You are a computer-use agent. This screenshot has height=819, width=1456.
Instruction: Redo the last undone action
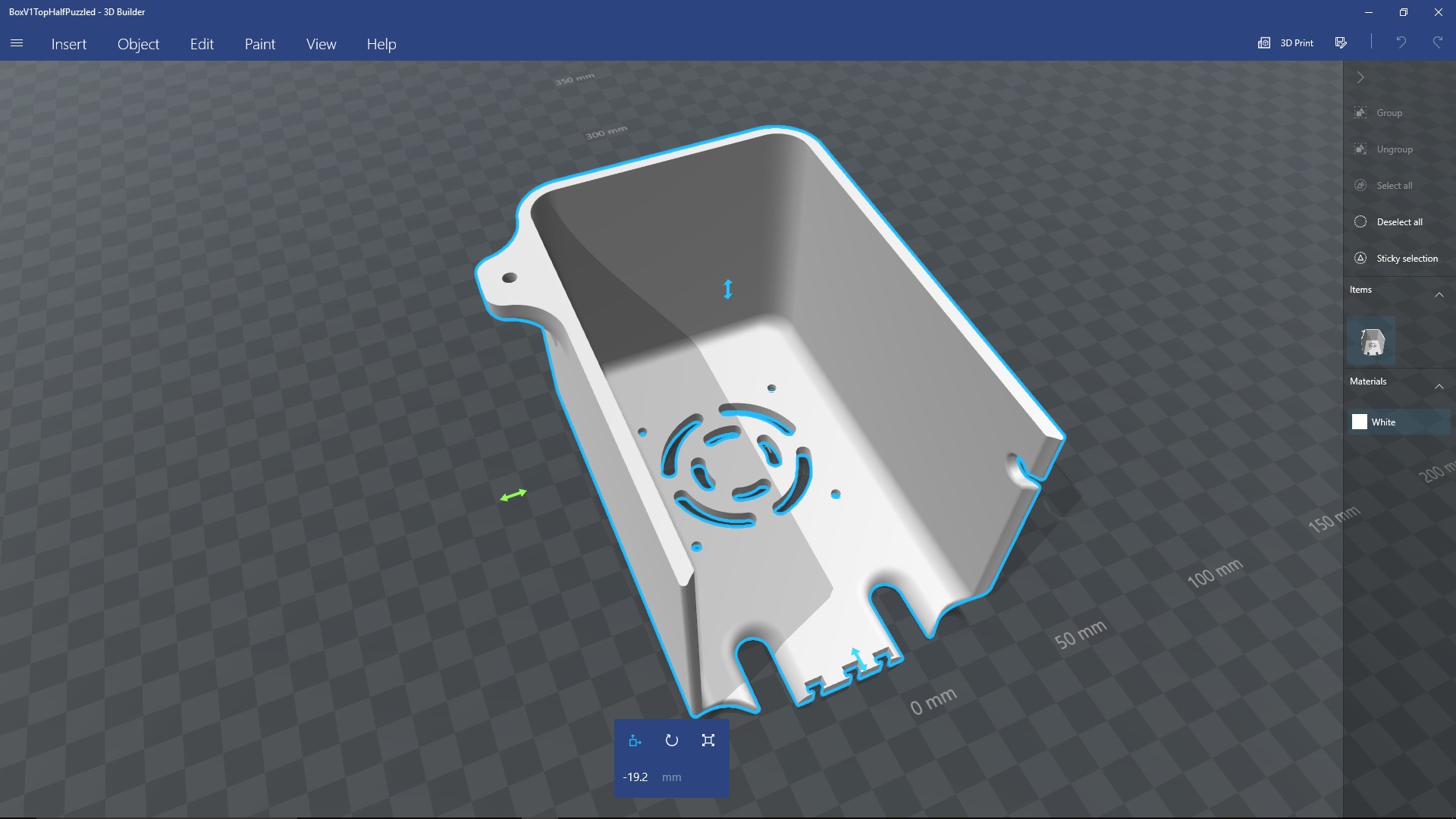1437,42
